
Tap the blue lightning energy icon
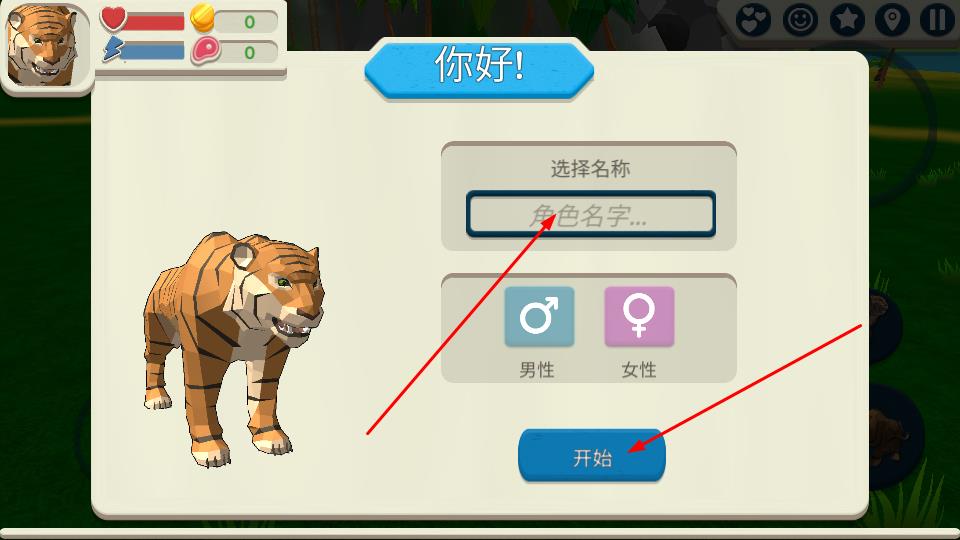coord(113,49)
